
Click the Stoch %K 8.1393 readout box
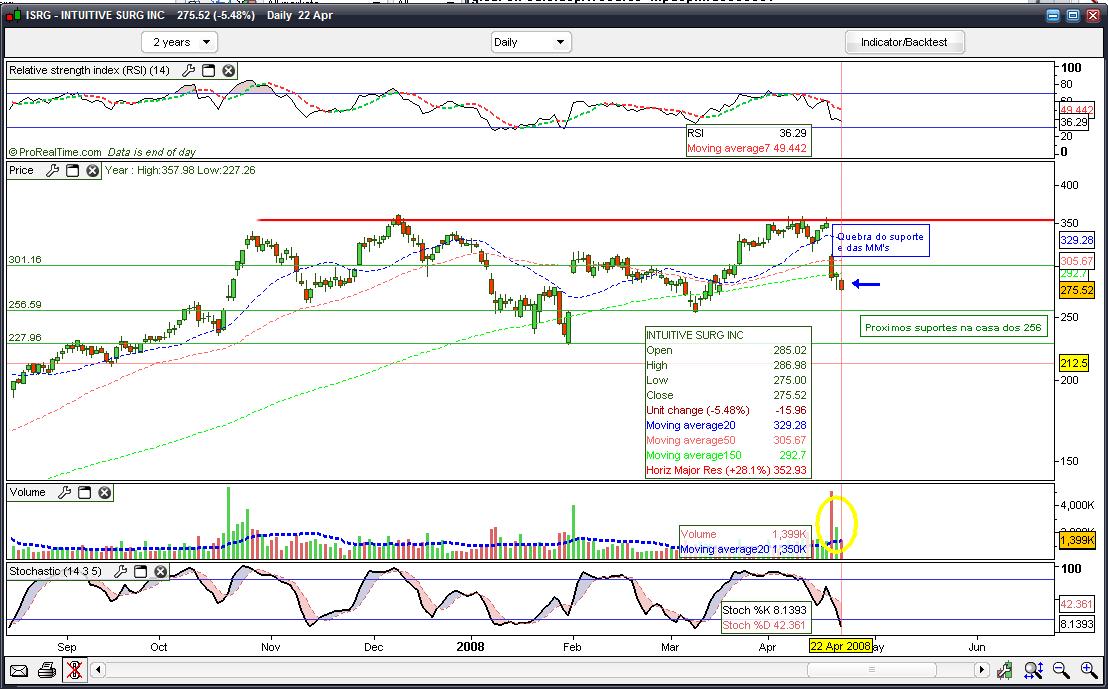coord(765,610)
